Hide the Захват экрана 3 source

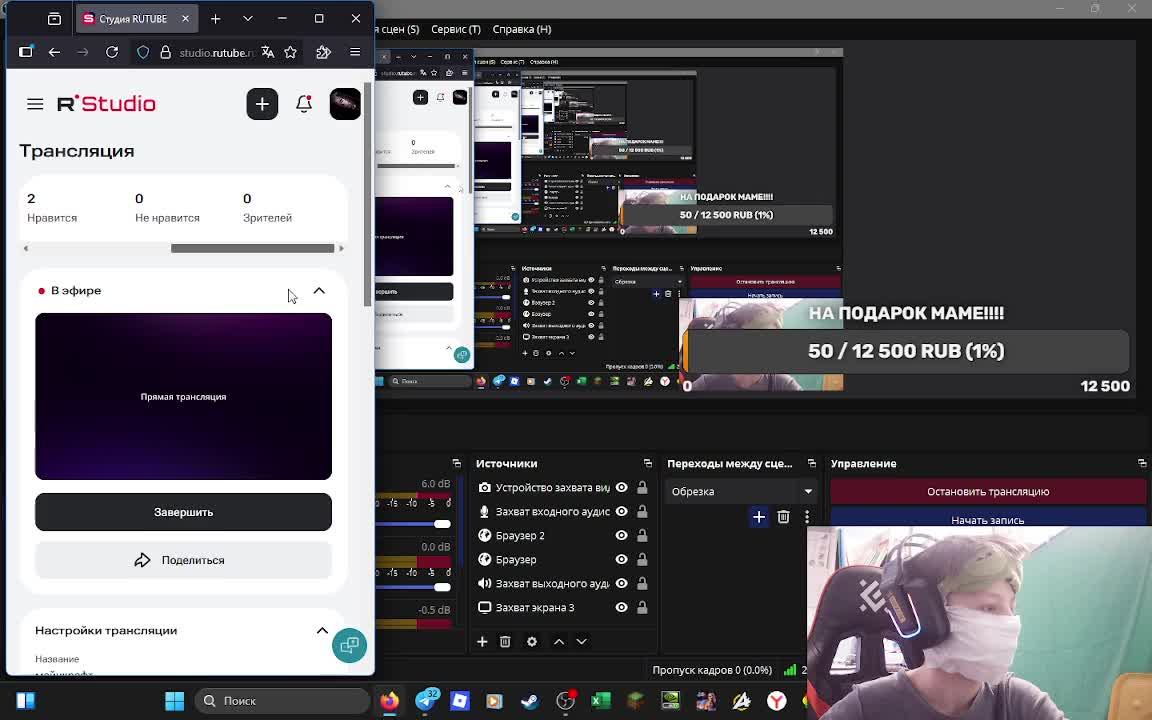pyautogui.click(x=622, y=608)
